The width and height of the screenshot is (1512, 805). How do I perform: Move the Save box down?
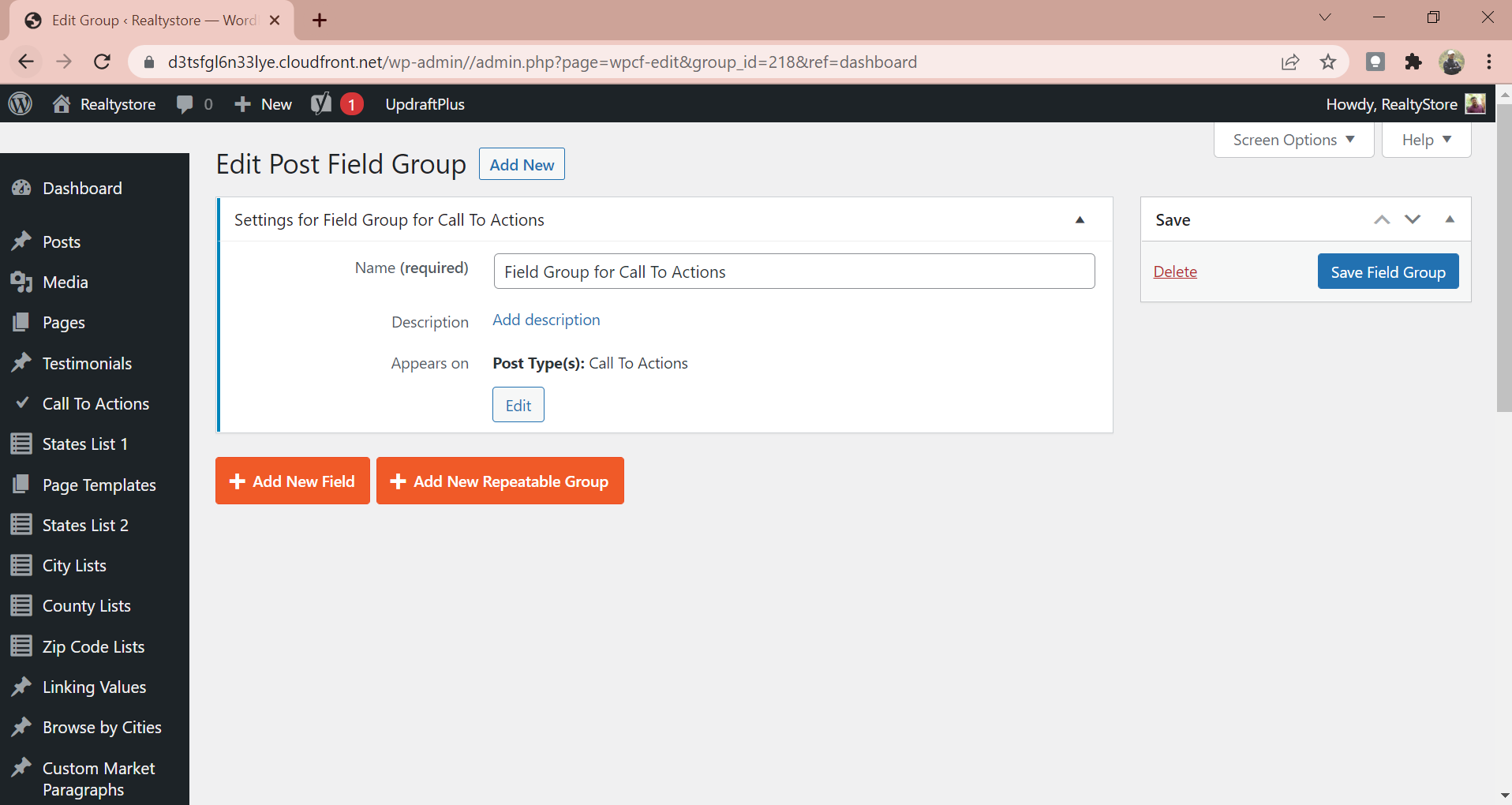(1413, 219)
